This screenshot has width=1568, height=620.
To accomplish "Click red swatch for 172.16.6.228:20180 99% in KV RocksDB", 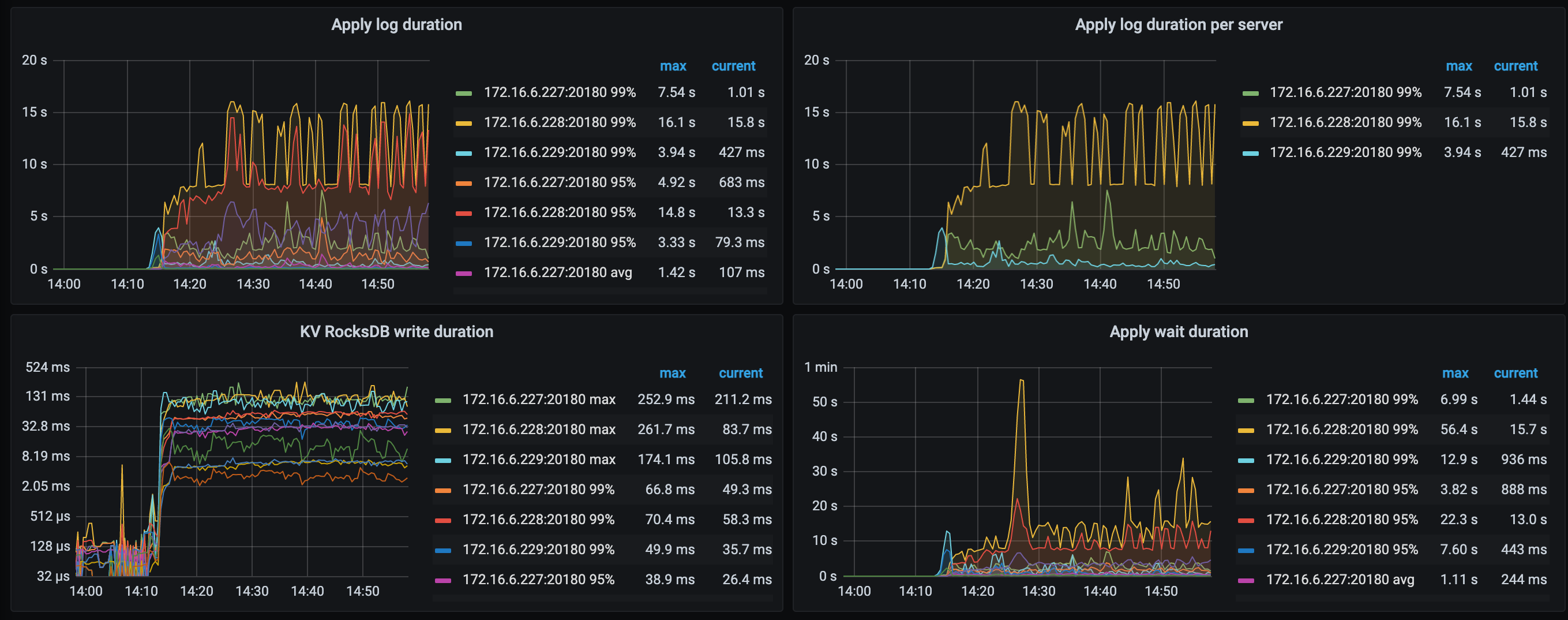I will coord(443,520).
